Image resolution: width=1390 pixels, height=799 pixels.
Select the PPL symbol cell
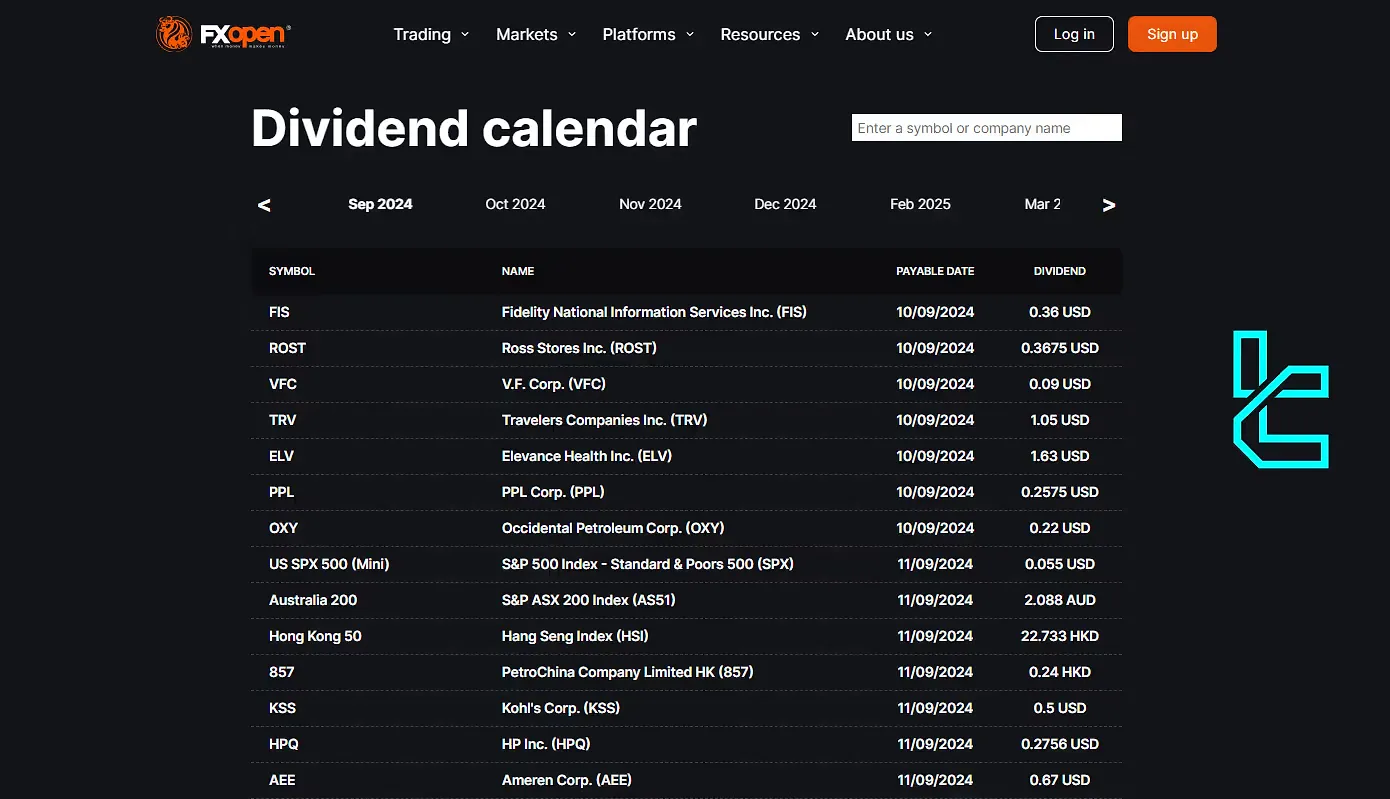[281, 492]
